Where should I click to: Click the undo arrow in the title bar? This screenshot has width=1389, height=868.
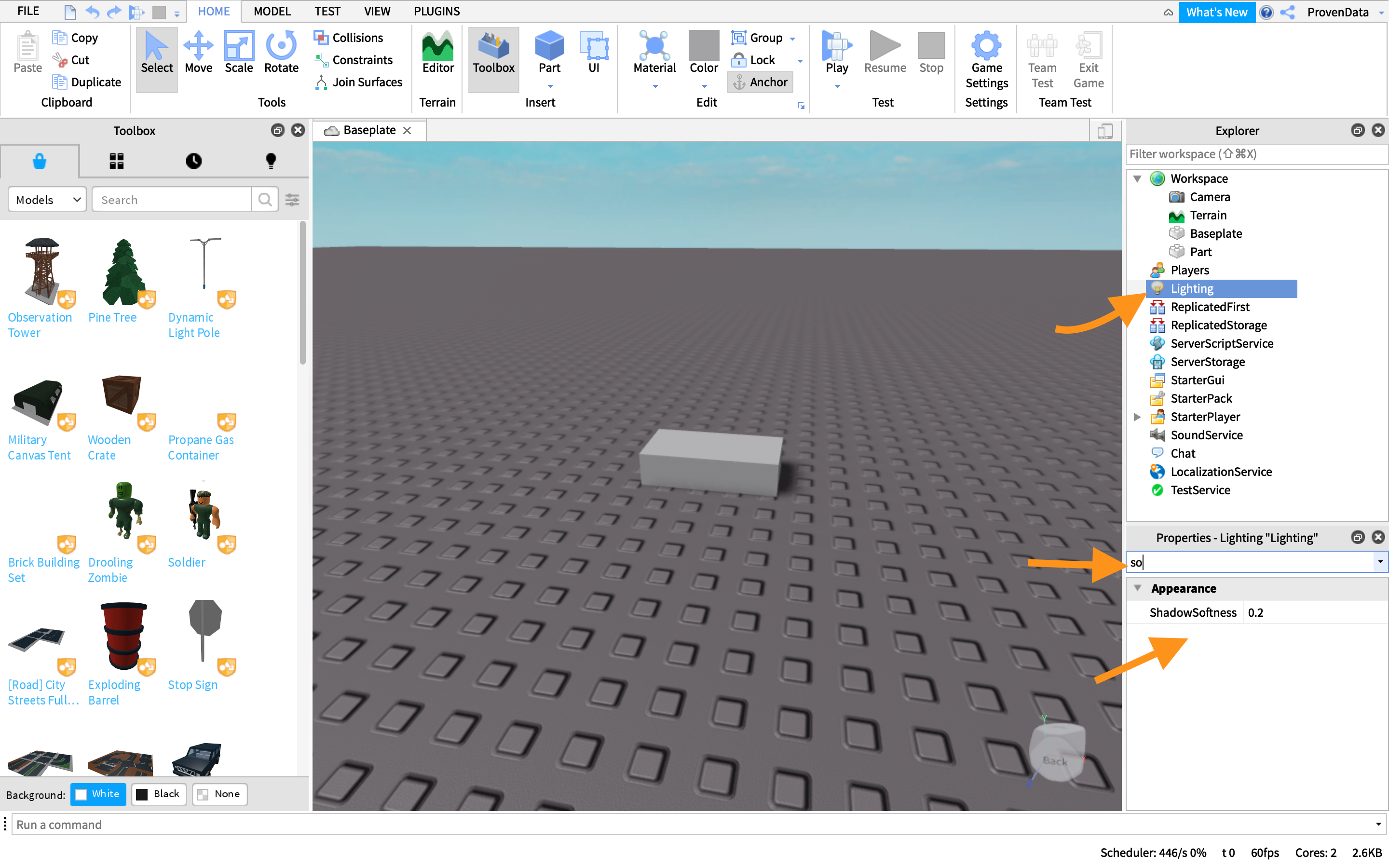tap(92, 12)
